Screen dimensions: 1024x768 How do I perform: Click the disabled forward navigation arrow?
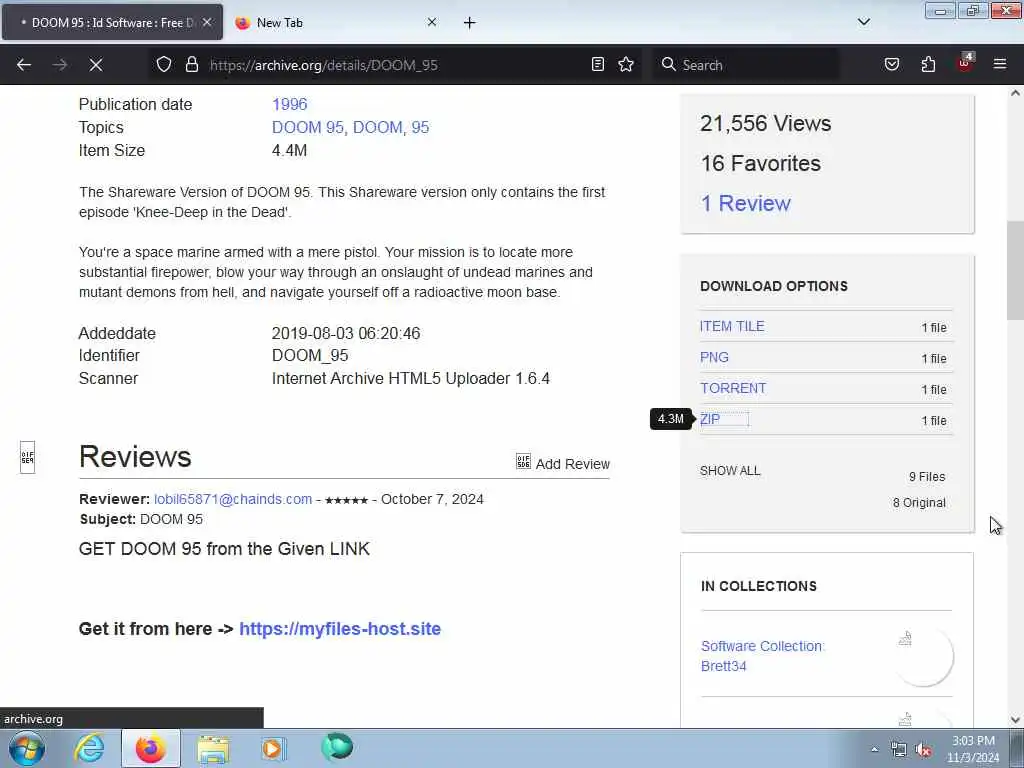point(60,65)
